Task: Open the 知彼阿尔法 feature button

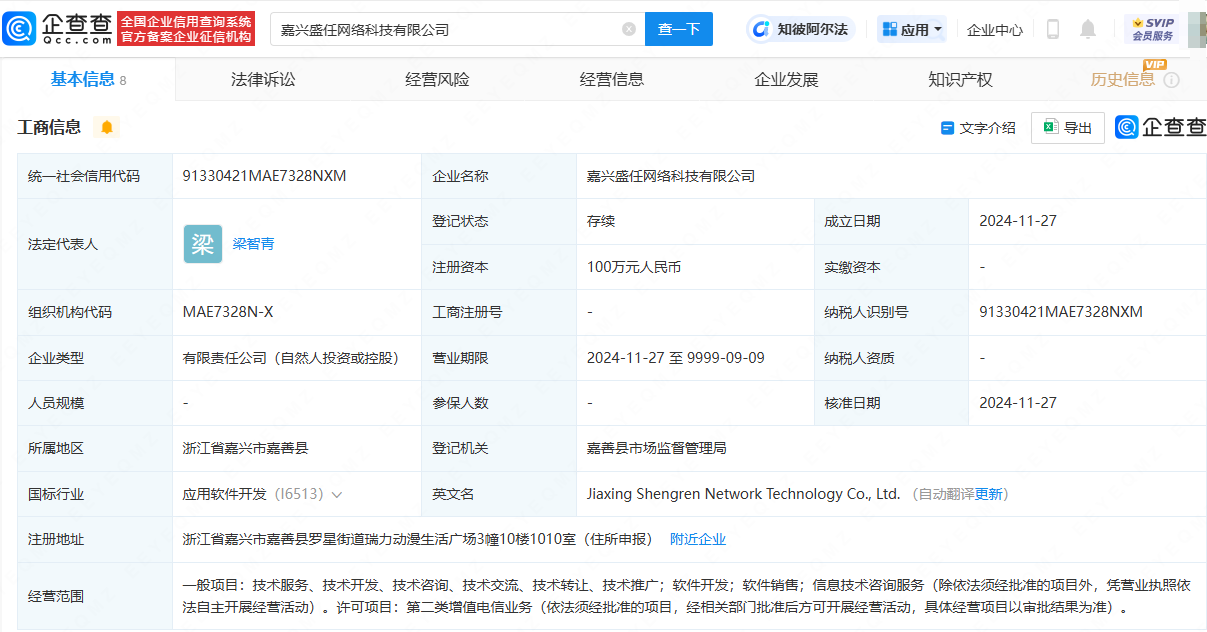Action: (x=799, y=29)
